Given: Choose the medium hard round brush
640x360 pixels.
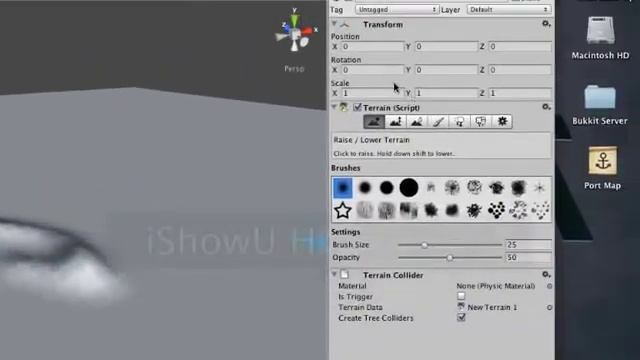Looking at the screenshot, I should point(387,188).
